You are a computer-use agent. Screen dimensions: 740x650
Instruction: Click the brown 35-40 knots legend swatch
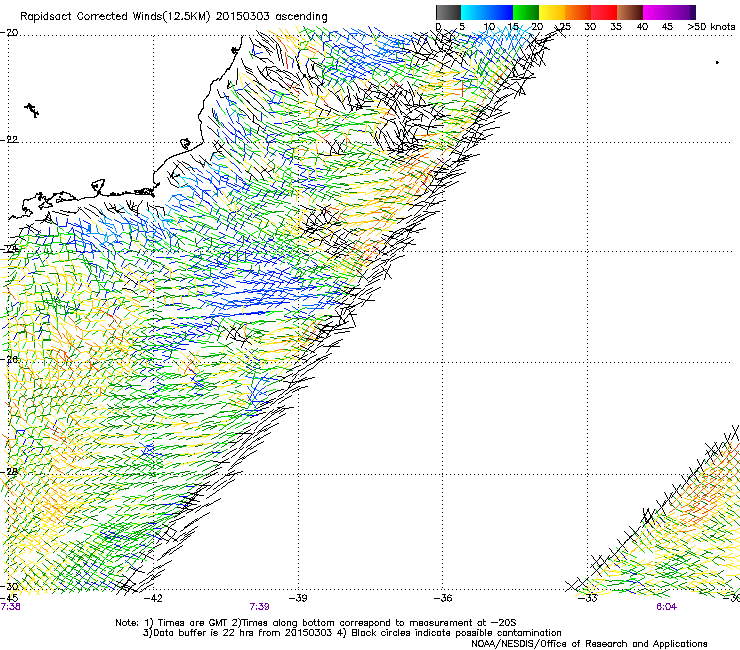tap(630, 12)
